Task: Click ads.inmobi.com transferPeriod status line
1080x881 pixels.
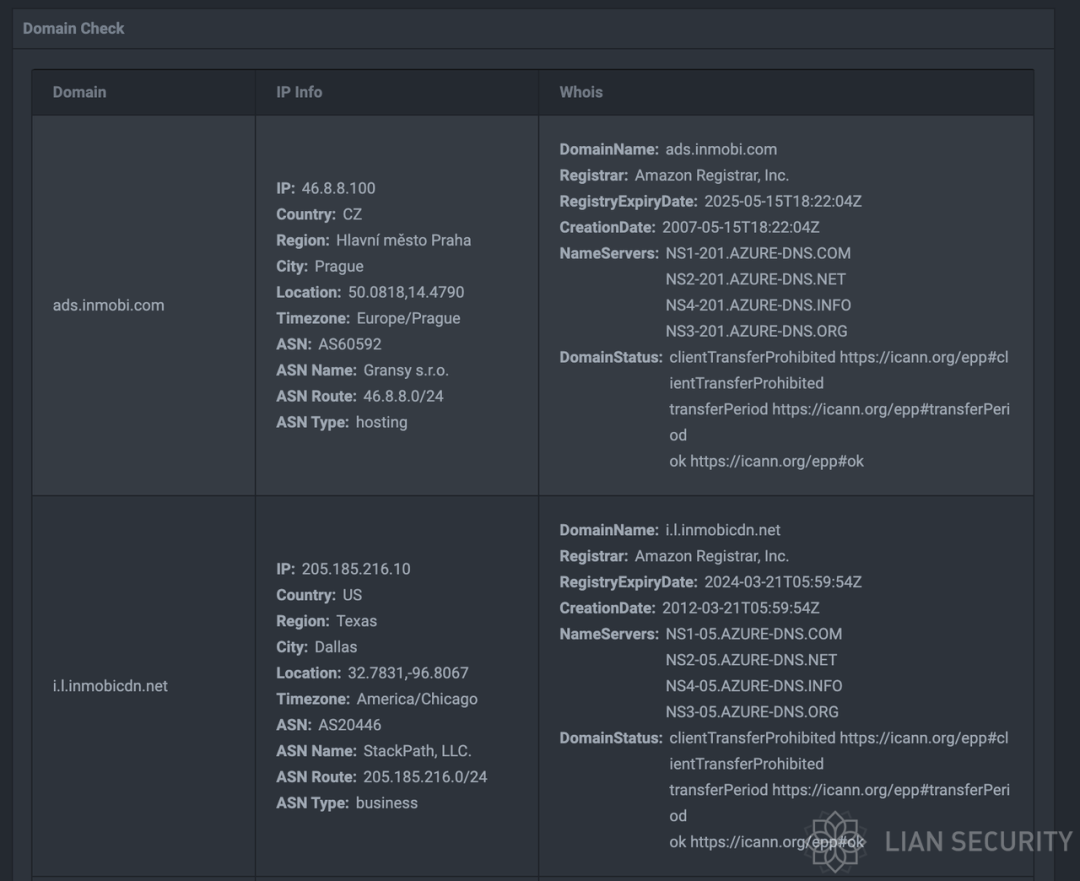Action: click(x=840, y=422)
